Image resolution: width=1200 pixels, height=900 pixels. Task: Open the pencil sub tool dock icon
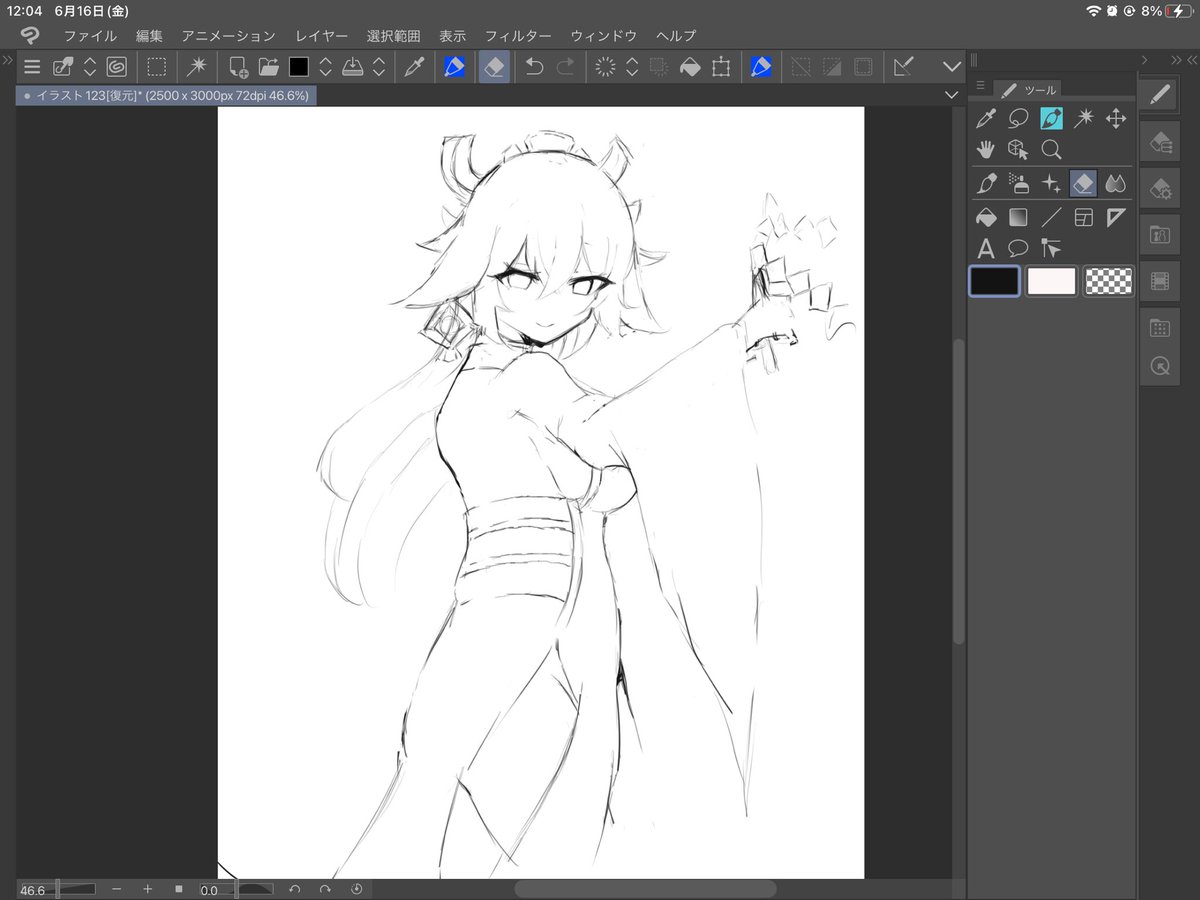point(1159,95)
